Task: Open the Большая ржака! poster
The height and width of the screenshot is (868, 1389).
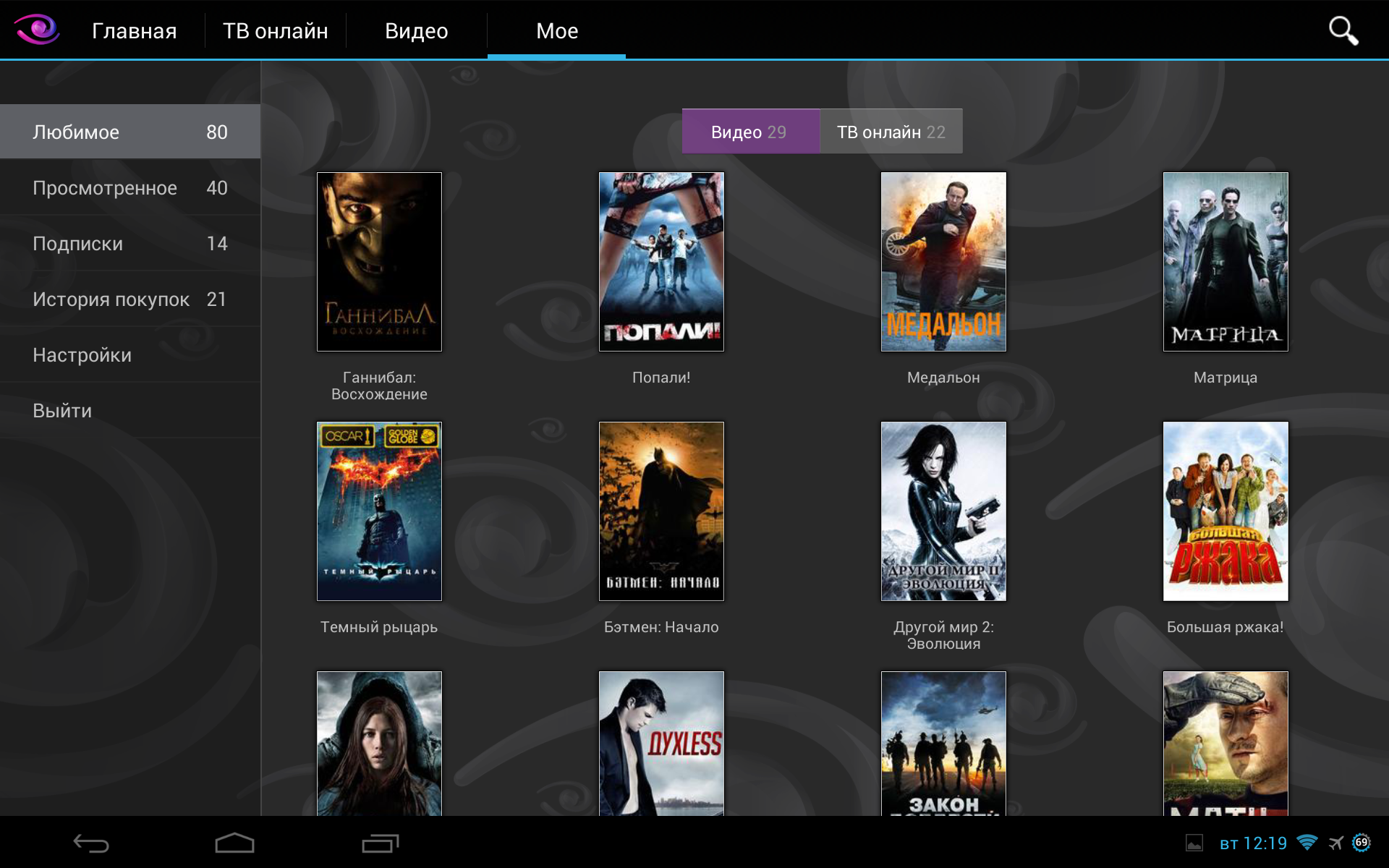Action: coord(1226,511)
